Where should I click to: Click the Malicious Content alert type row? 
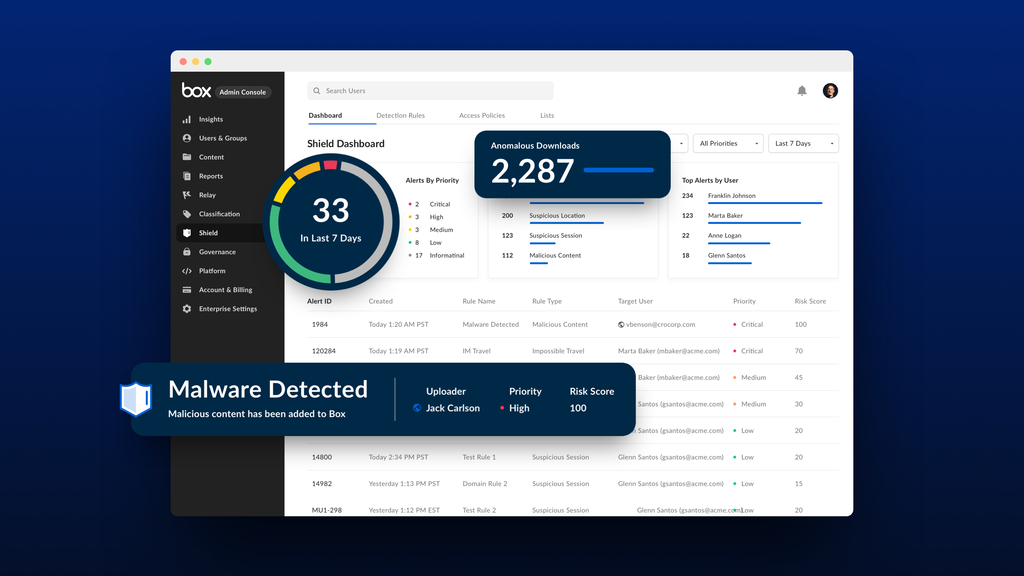[555, 255]
